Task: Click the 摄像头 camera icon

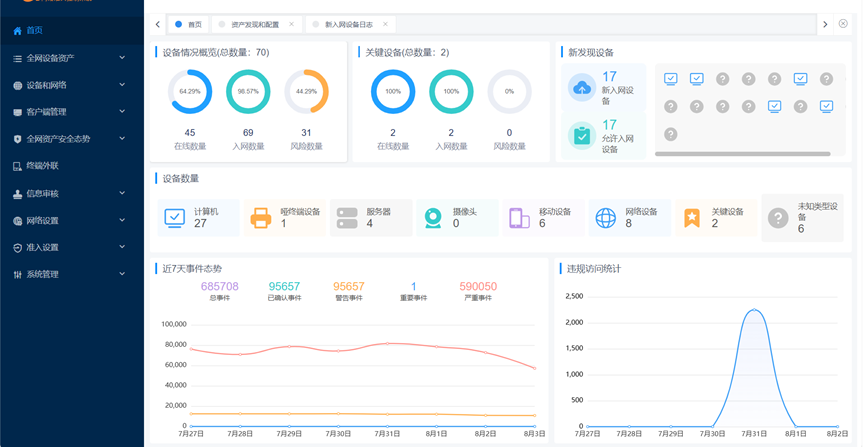Action: [433, 218]
